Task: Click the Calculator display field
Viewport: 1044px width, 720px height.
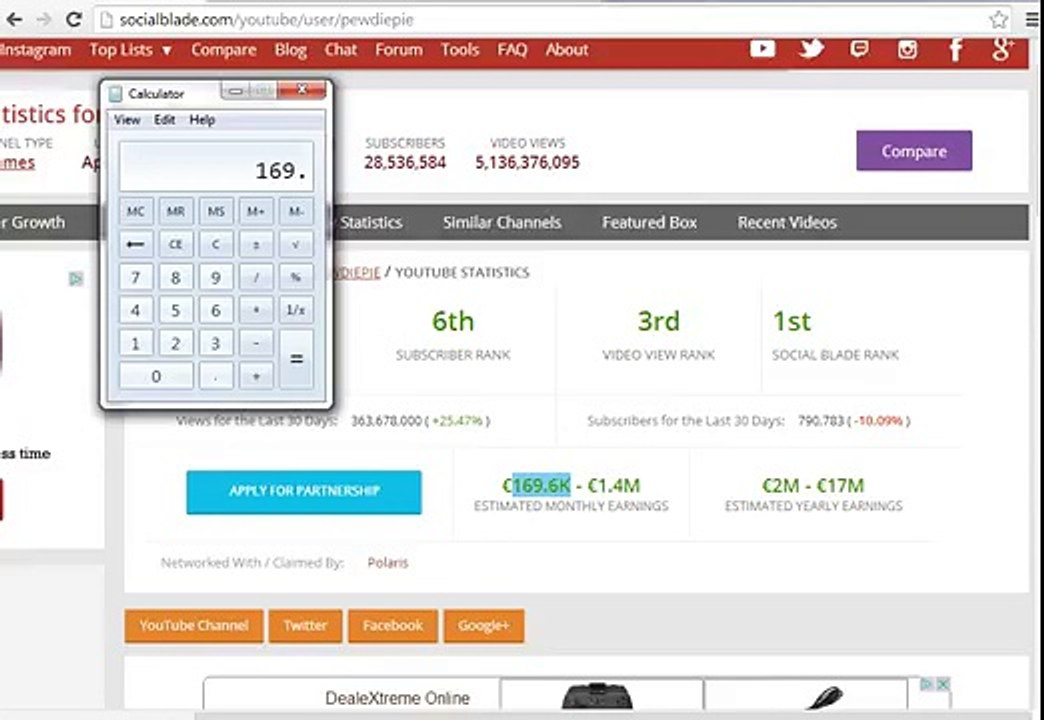Action: (216, 167)
